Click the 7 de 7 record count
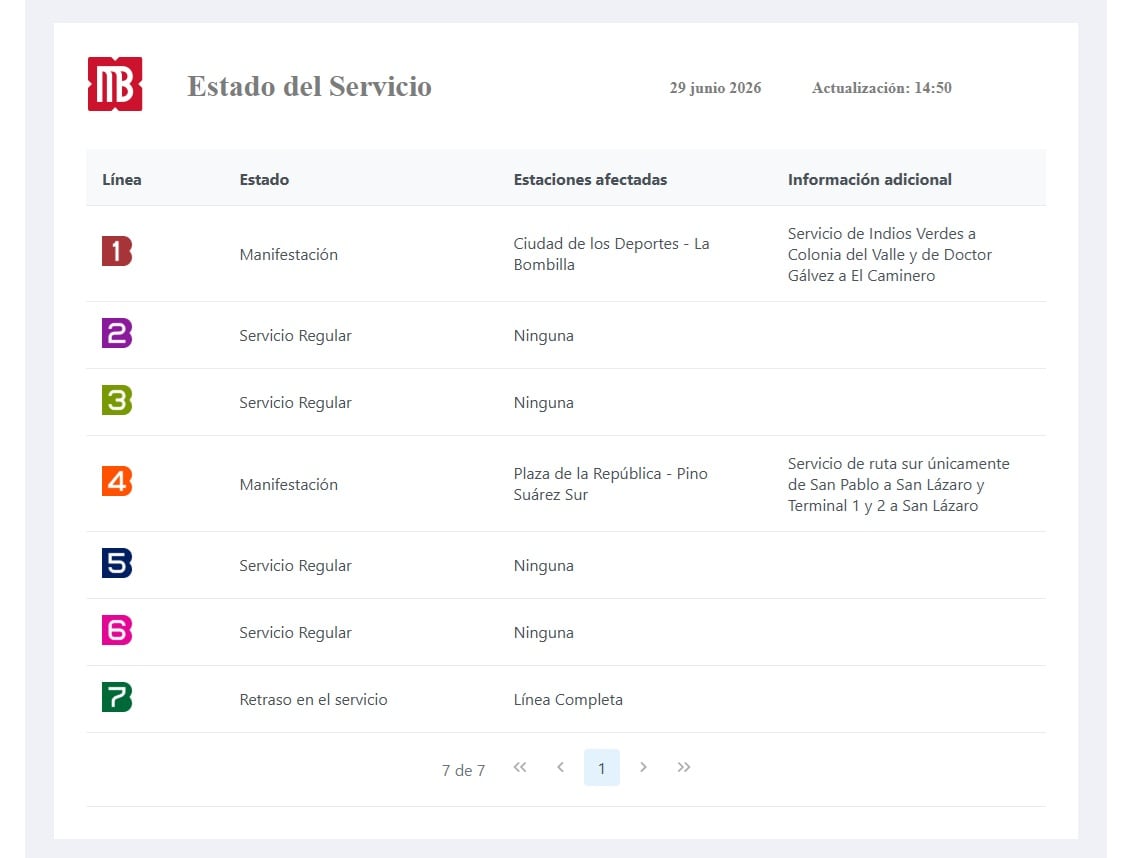Image resolution: width=1127 pixels, height=858 pixels. [x=464, y=770]
